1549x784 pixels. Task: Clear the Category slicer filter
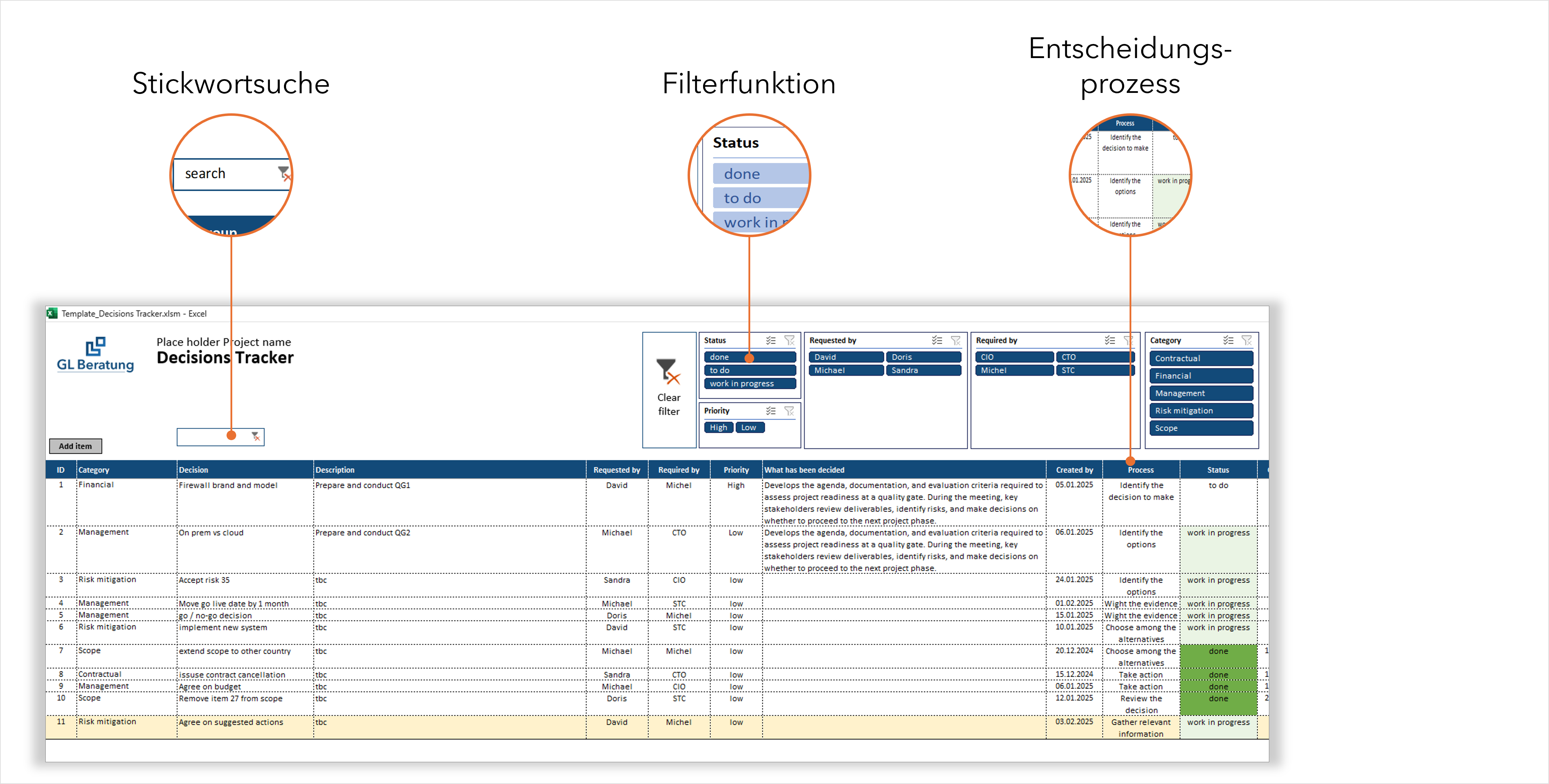[1247, 340]
